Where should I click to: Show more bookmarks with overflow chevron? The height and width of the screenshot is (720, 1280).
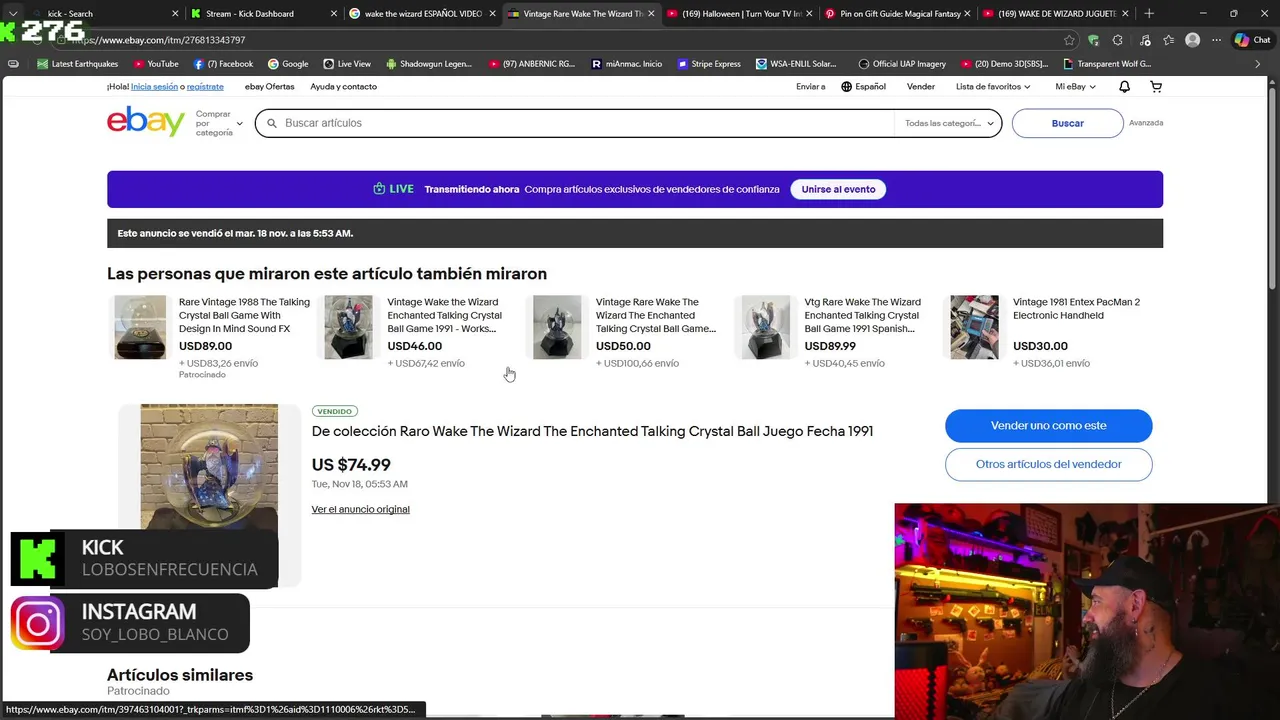[1258, 64]
